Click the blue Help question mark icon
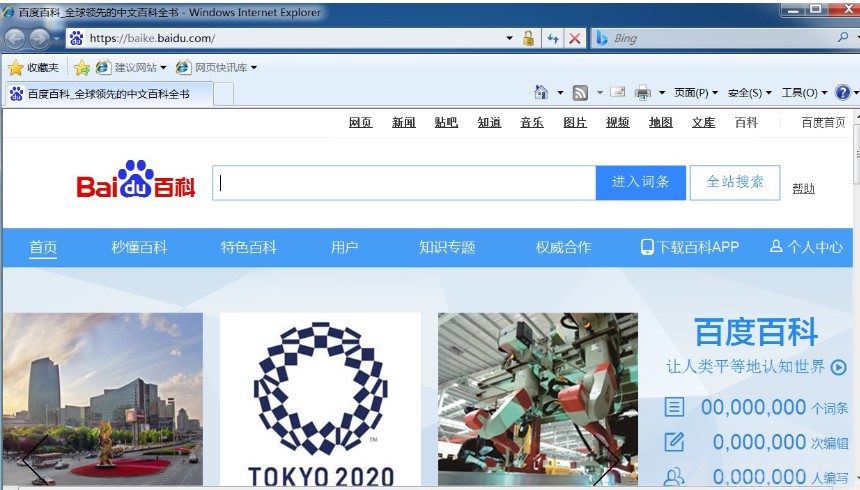Viewport: 860px width, 490px height. click(842, 93)
